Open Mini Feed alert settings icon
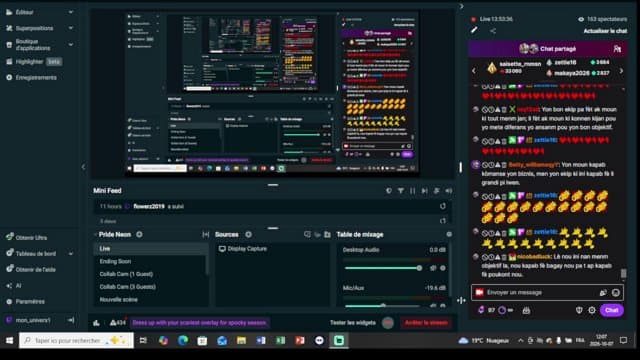The image size is (640, 360). point(436,191)
